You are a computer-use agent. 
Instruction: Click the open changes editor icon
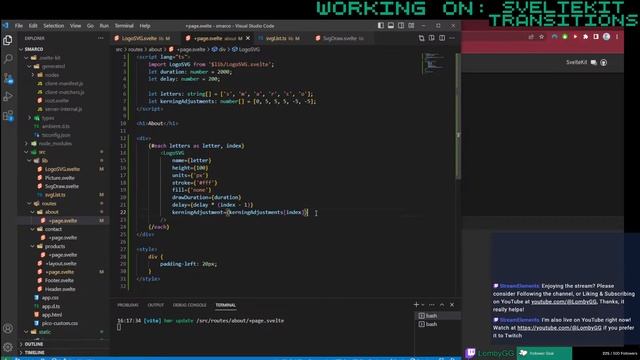click(421, 38)
